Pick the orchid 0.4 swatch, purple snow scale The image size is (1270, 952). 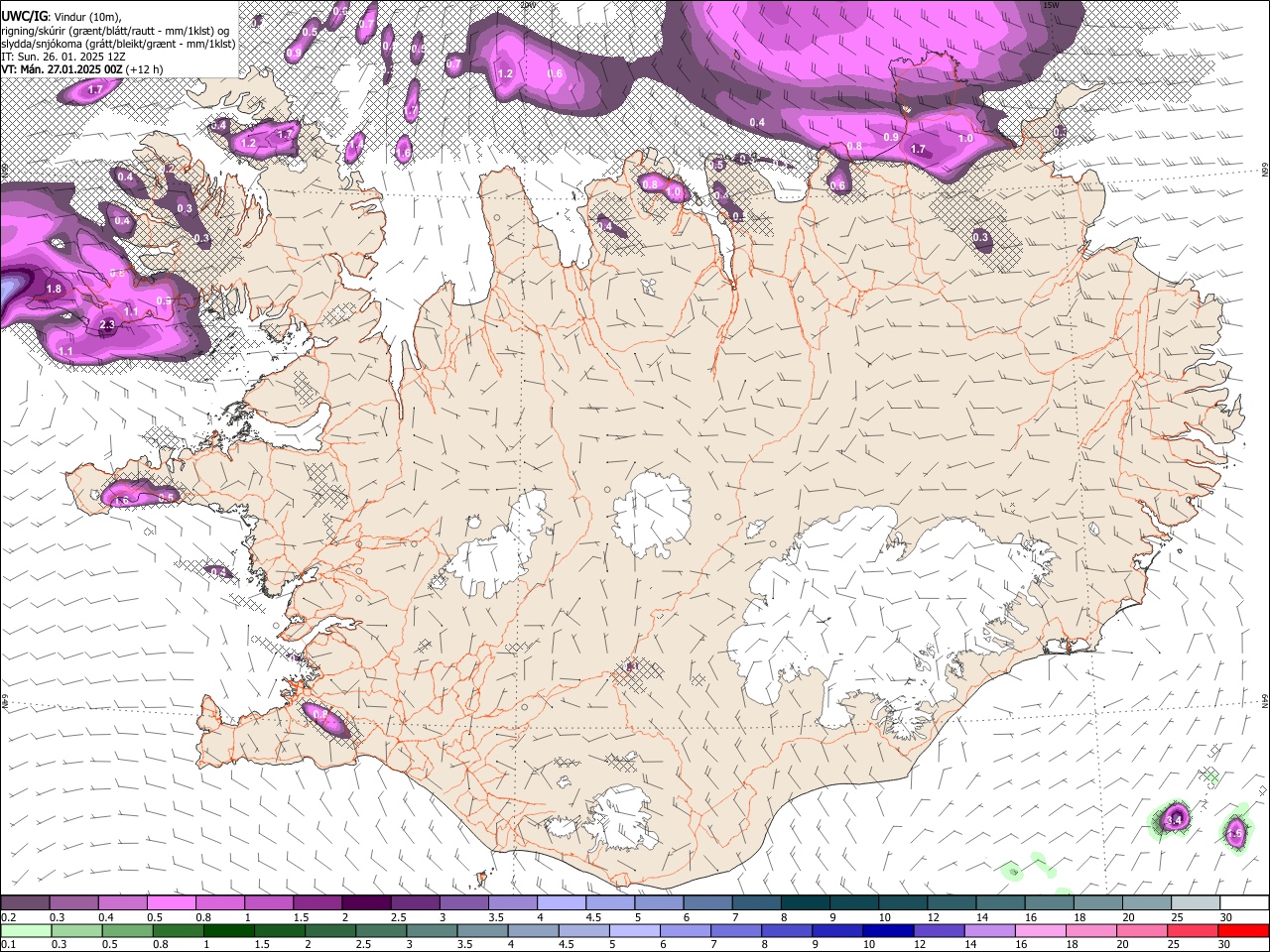point(122,902)
